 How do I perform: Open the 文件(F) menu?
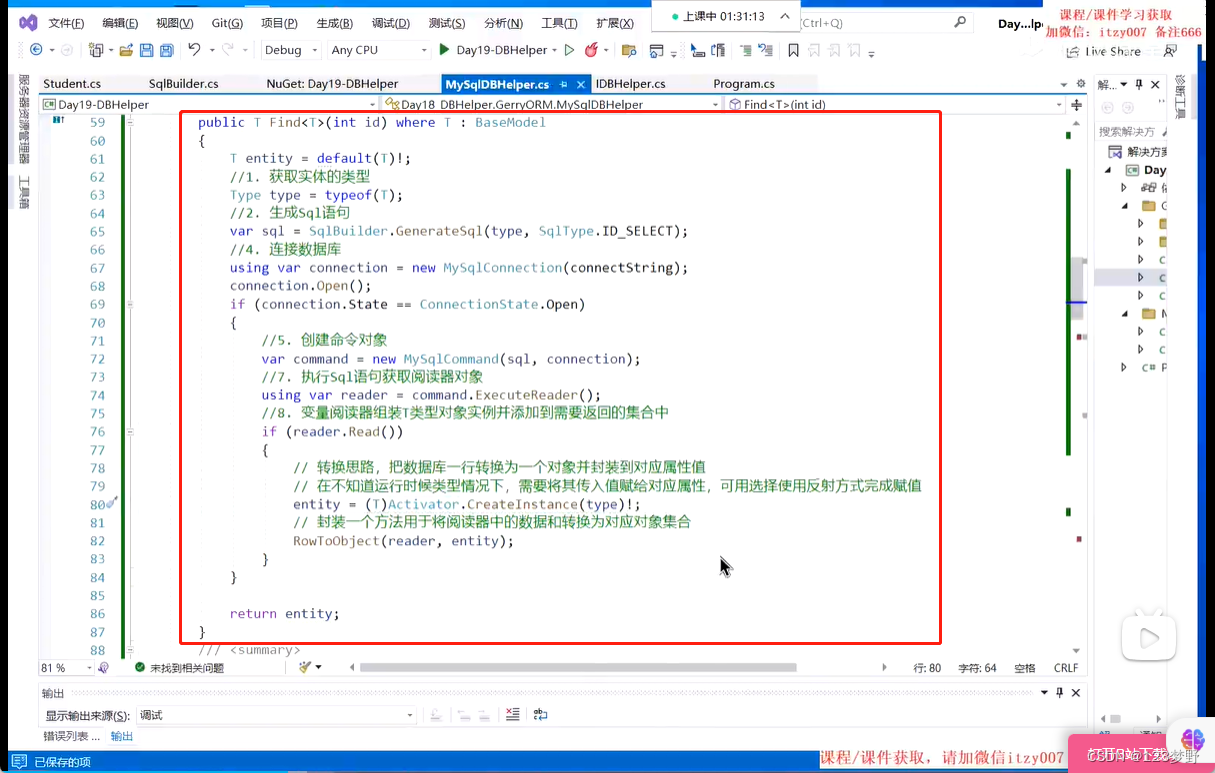point(66,23)
